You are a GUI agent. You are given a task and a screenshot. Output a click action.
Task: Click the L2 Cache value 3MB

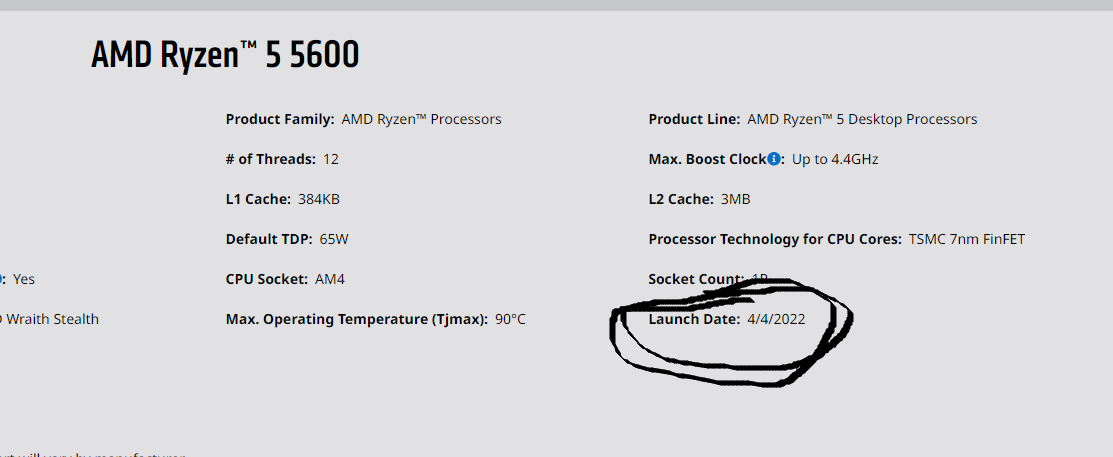[x=735, y=199]
